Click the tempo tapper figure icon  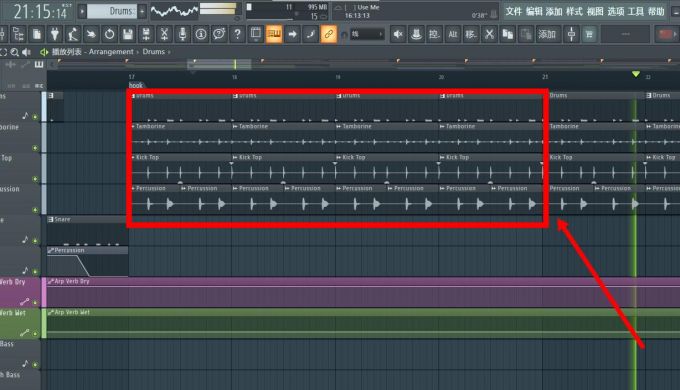point(73,34)
